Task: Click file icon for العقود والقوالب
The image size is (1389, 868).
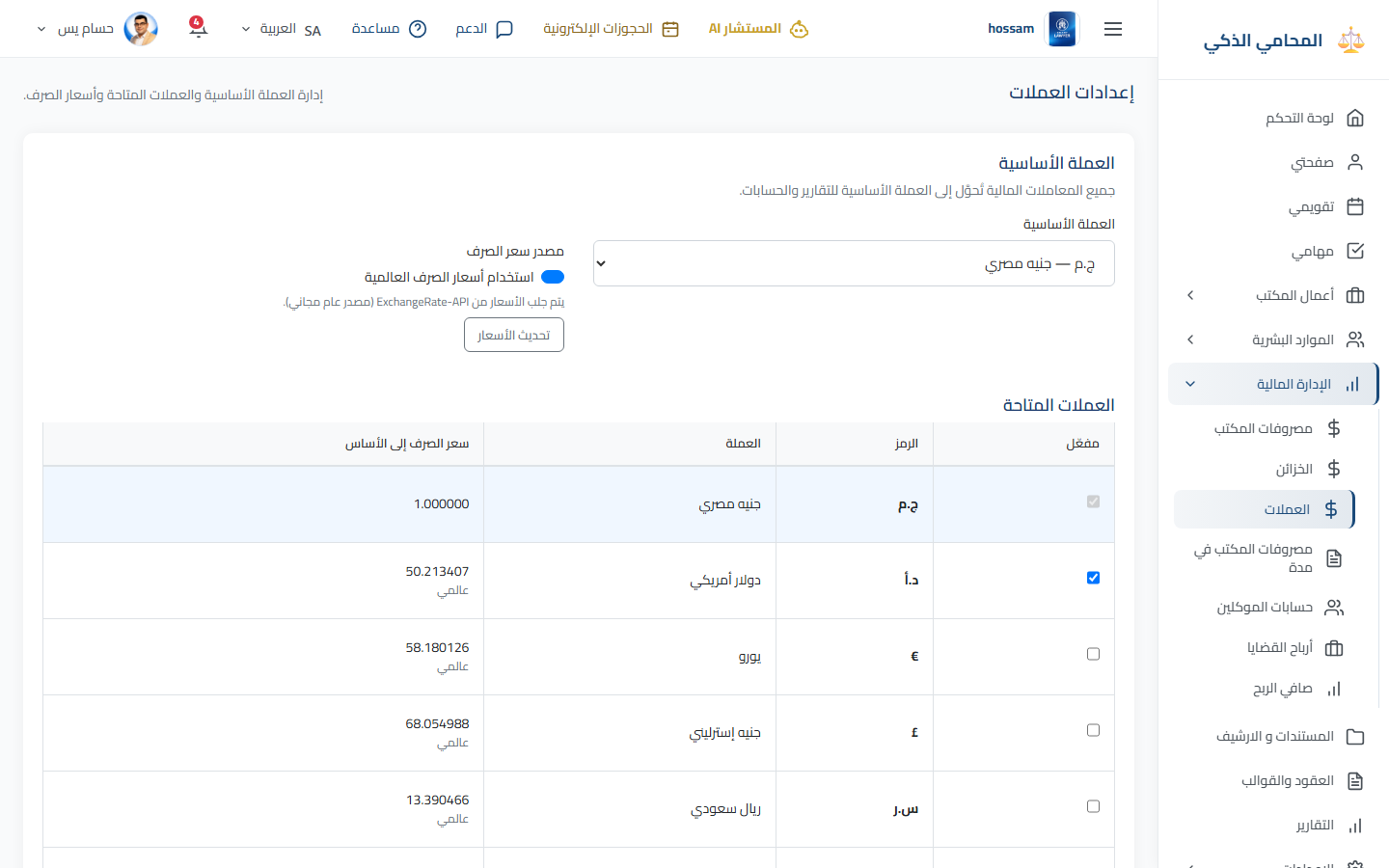Action: (x=1355, y=781)
